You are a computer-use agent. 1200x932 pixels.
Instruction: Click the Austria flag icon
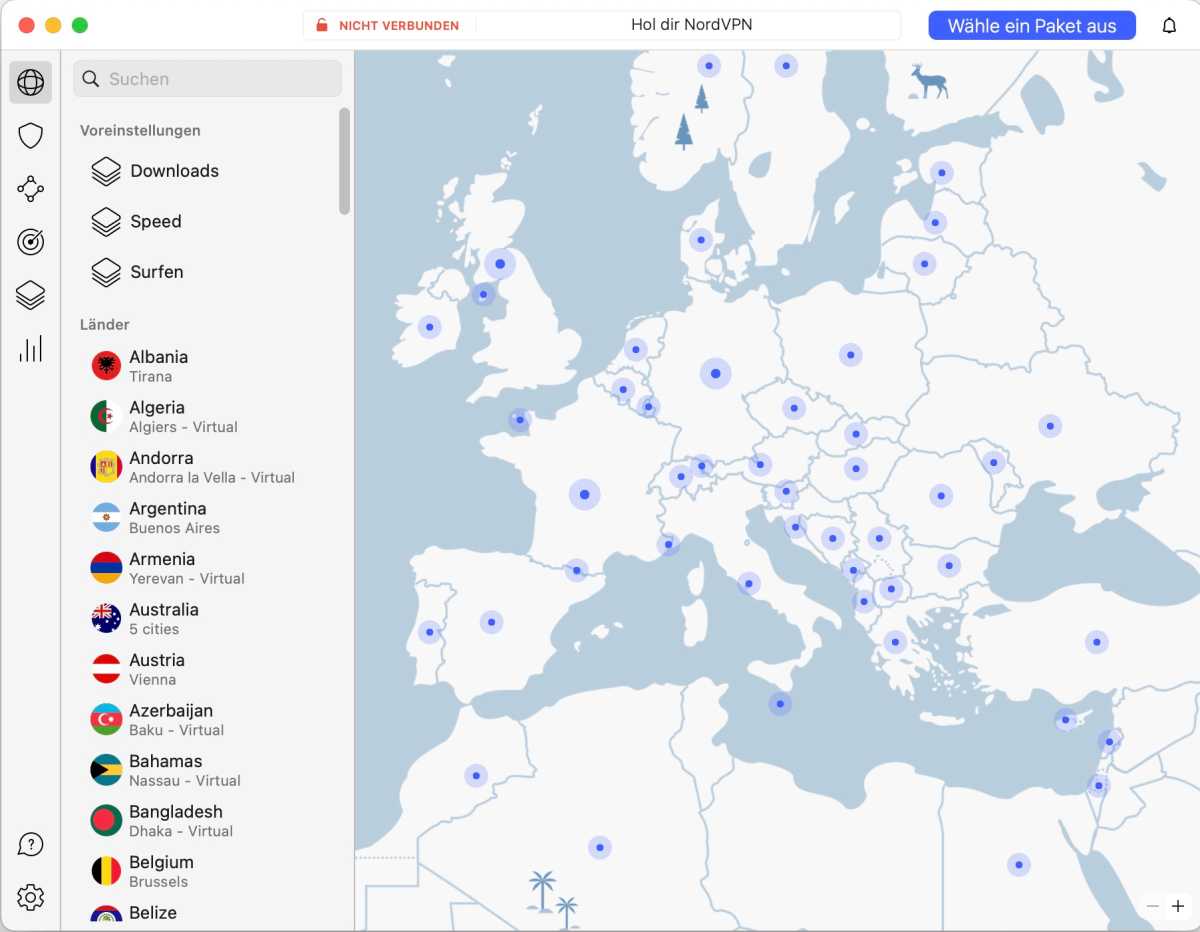click(106, 669)
